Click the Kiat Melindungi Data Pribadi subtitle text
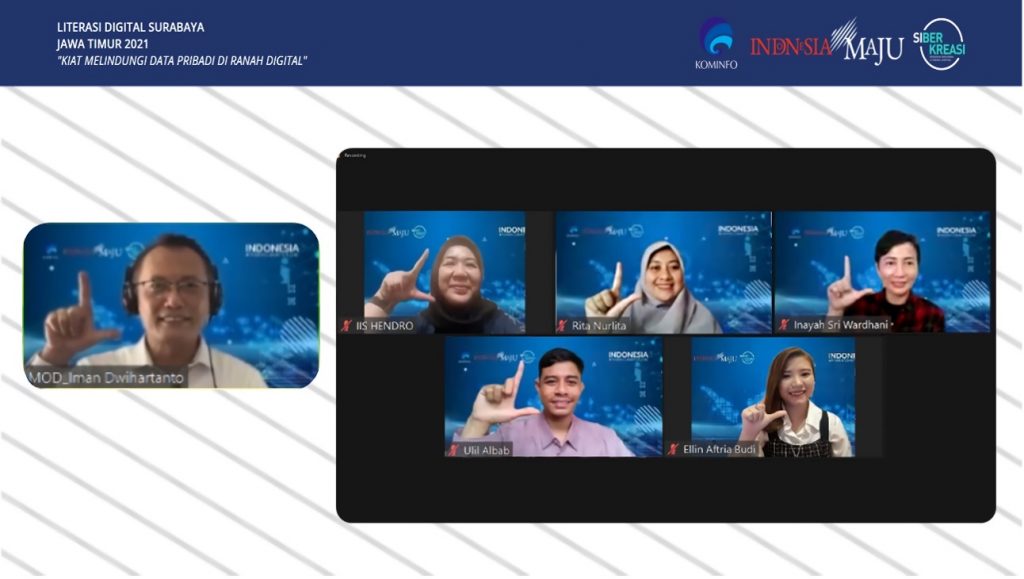Screen dimensions: 1024x579 pos(182,61)
